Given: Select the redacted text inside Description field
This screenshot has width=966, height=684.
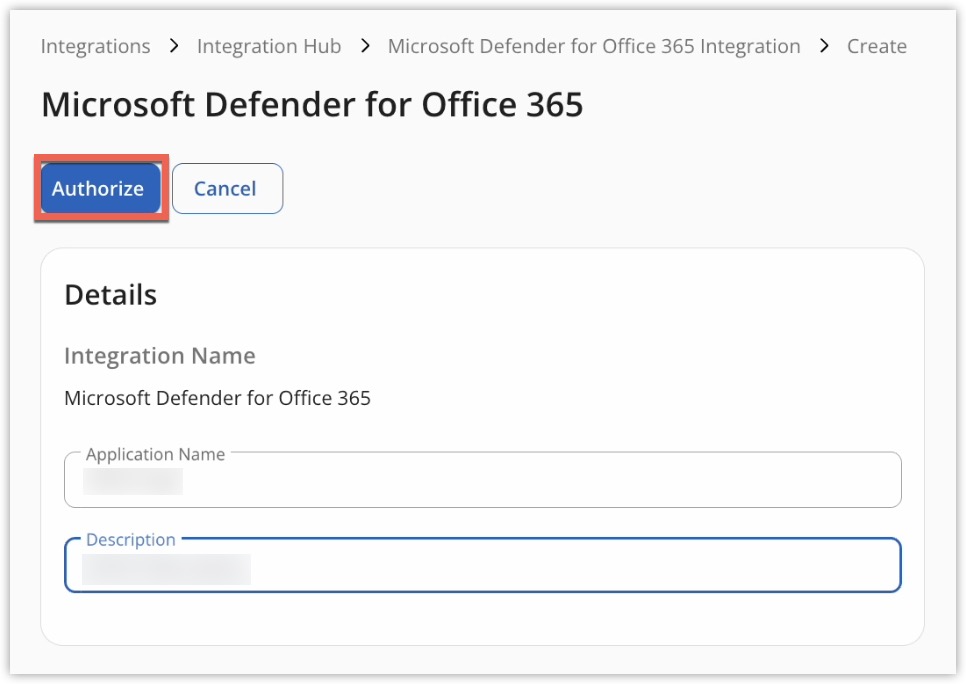Looking at the screenshot, I should click(x=168, y=569).
